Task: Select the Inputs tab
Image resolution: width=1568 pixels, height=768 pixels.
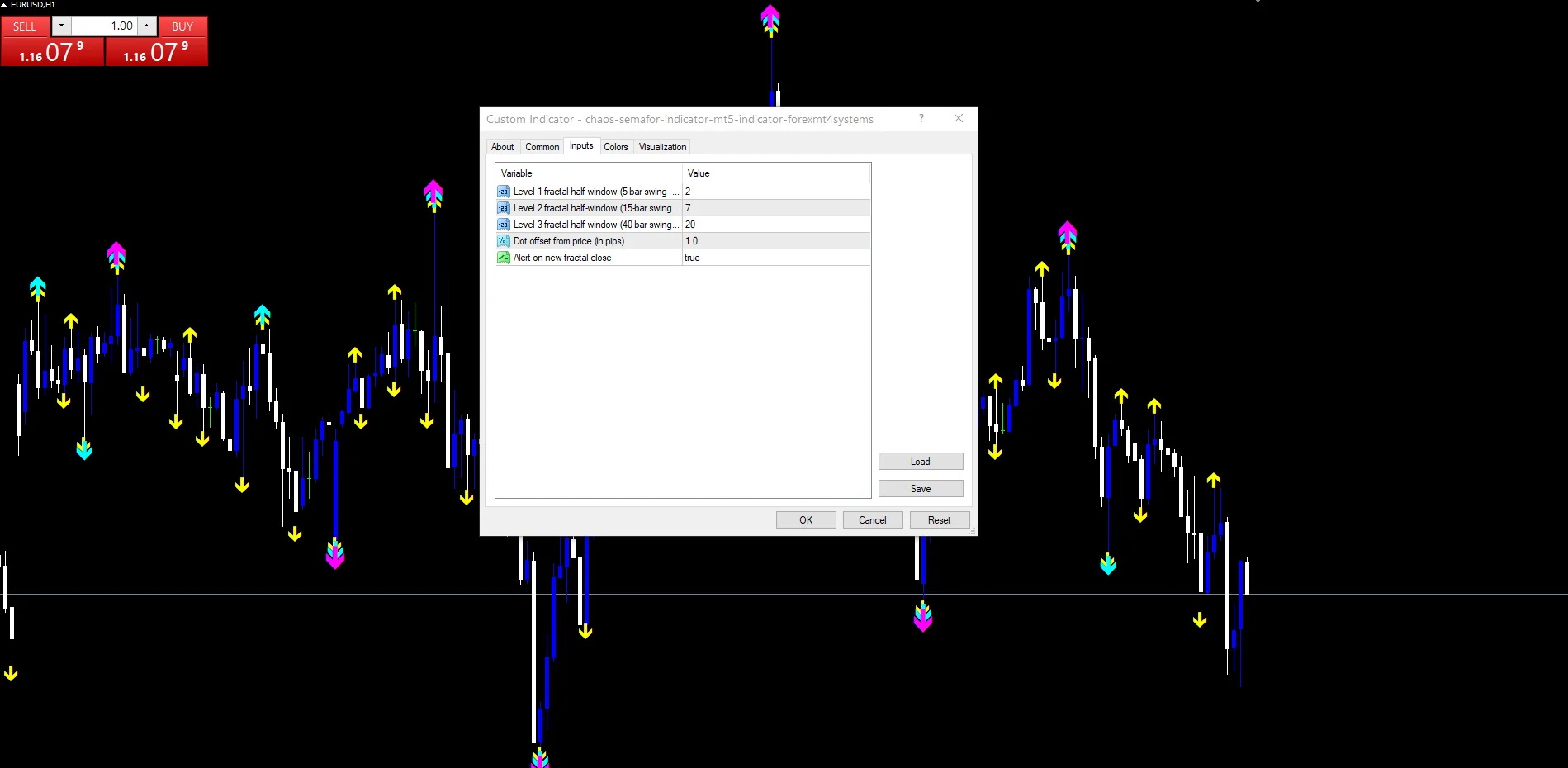Action: point(581,145)
